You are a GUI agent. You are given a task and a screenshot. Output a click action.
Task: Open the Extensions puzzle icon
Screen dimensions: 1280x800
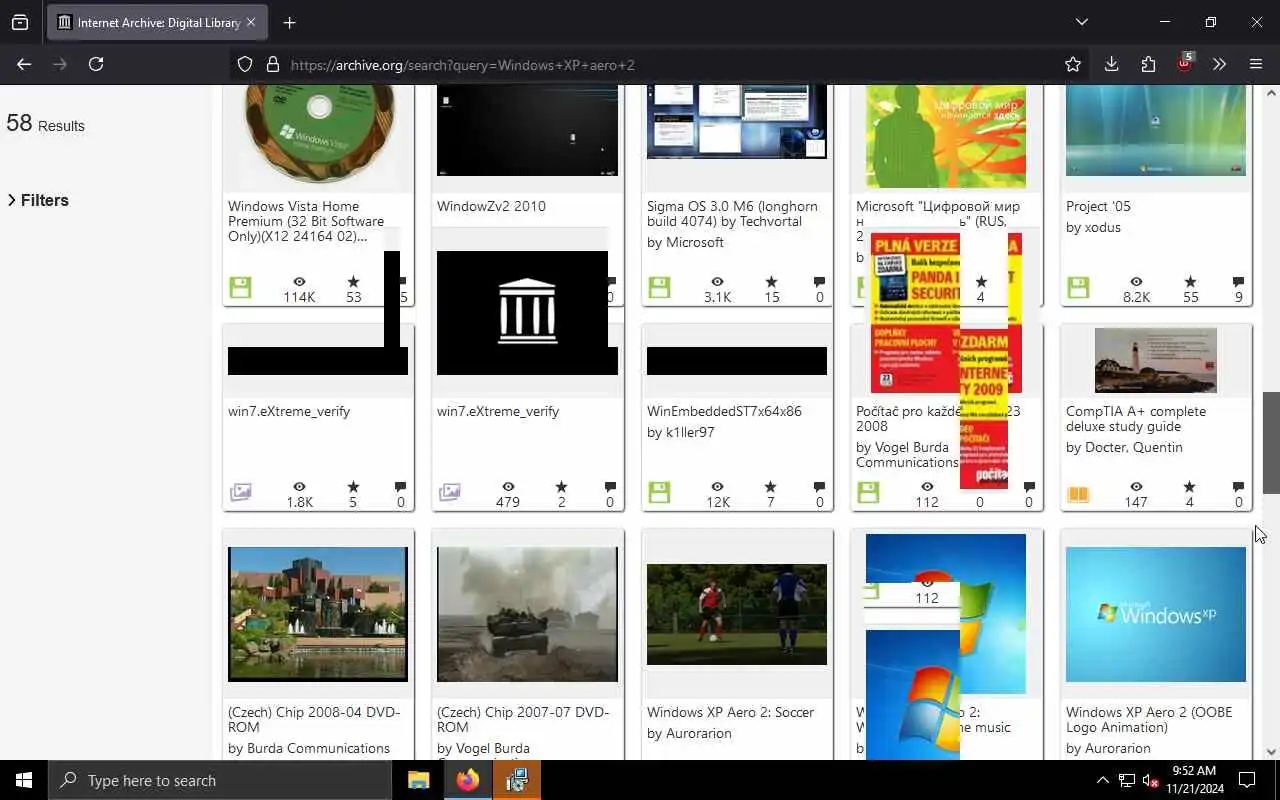(1148, 64)
